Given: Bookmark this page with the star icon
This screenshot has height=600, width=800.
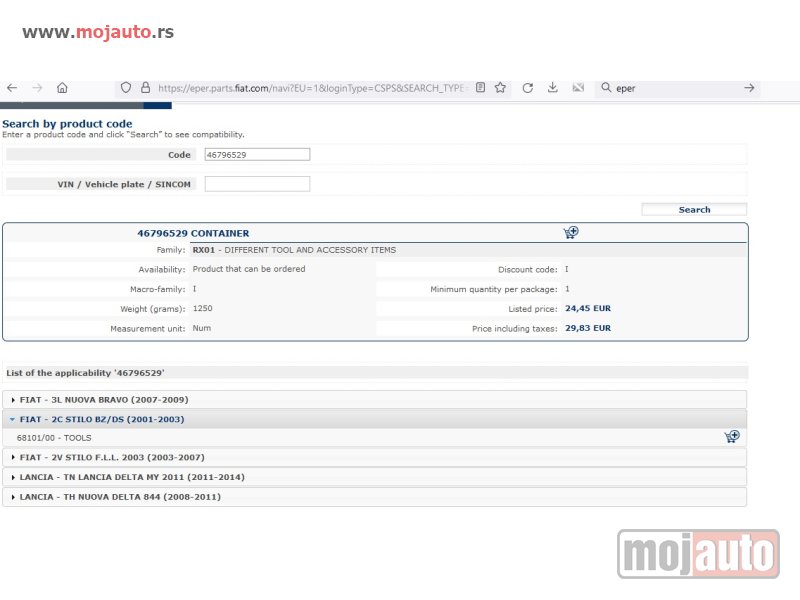Looking at the screenshot, I should click(x=501, y=88).
